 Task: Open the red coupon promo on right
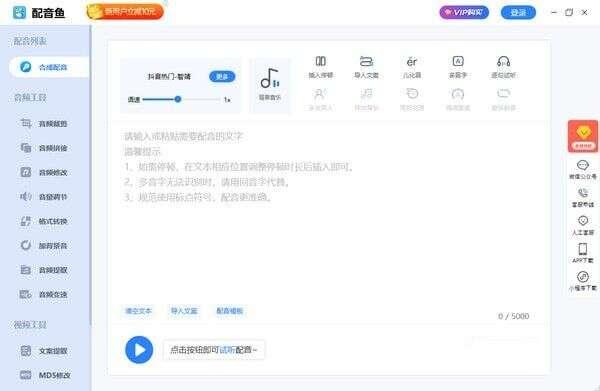click(x=583, y=136)
